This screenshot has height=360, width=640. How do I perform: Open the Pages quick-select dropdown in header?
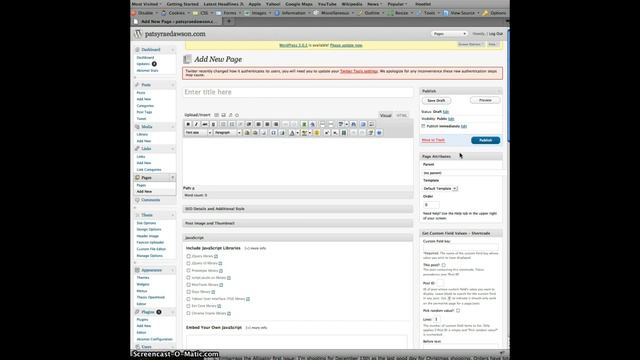[x=449, y=33]
